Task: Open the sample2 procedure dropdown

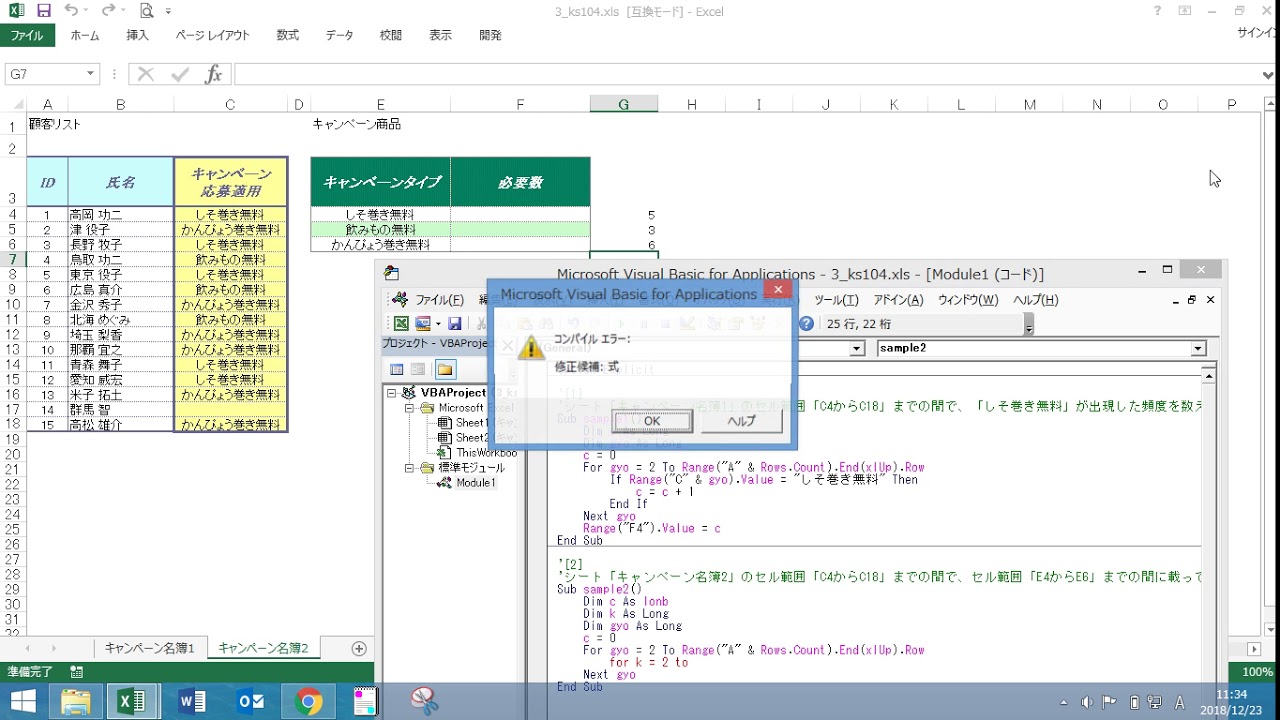Action: (1198, 348)
